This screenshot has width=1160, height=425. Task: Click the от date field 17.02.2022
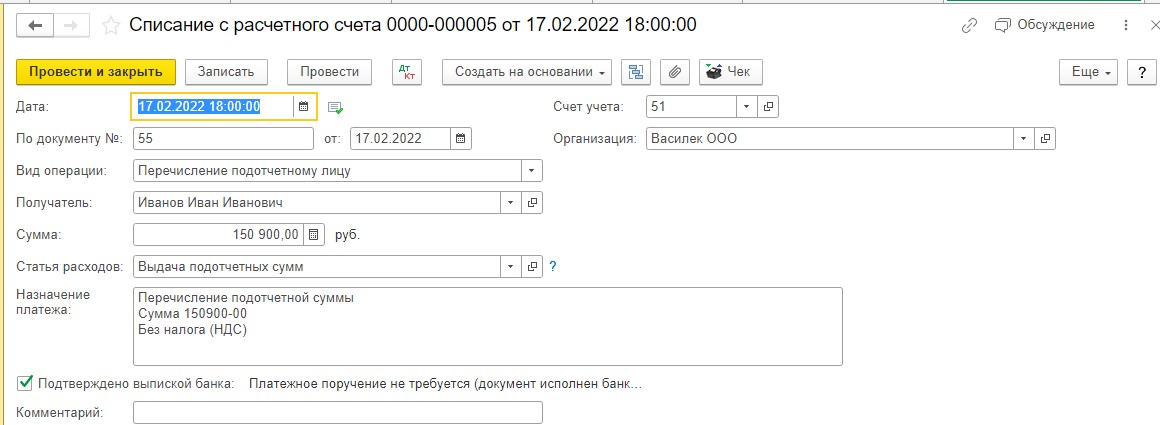[400, 138]
